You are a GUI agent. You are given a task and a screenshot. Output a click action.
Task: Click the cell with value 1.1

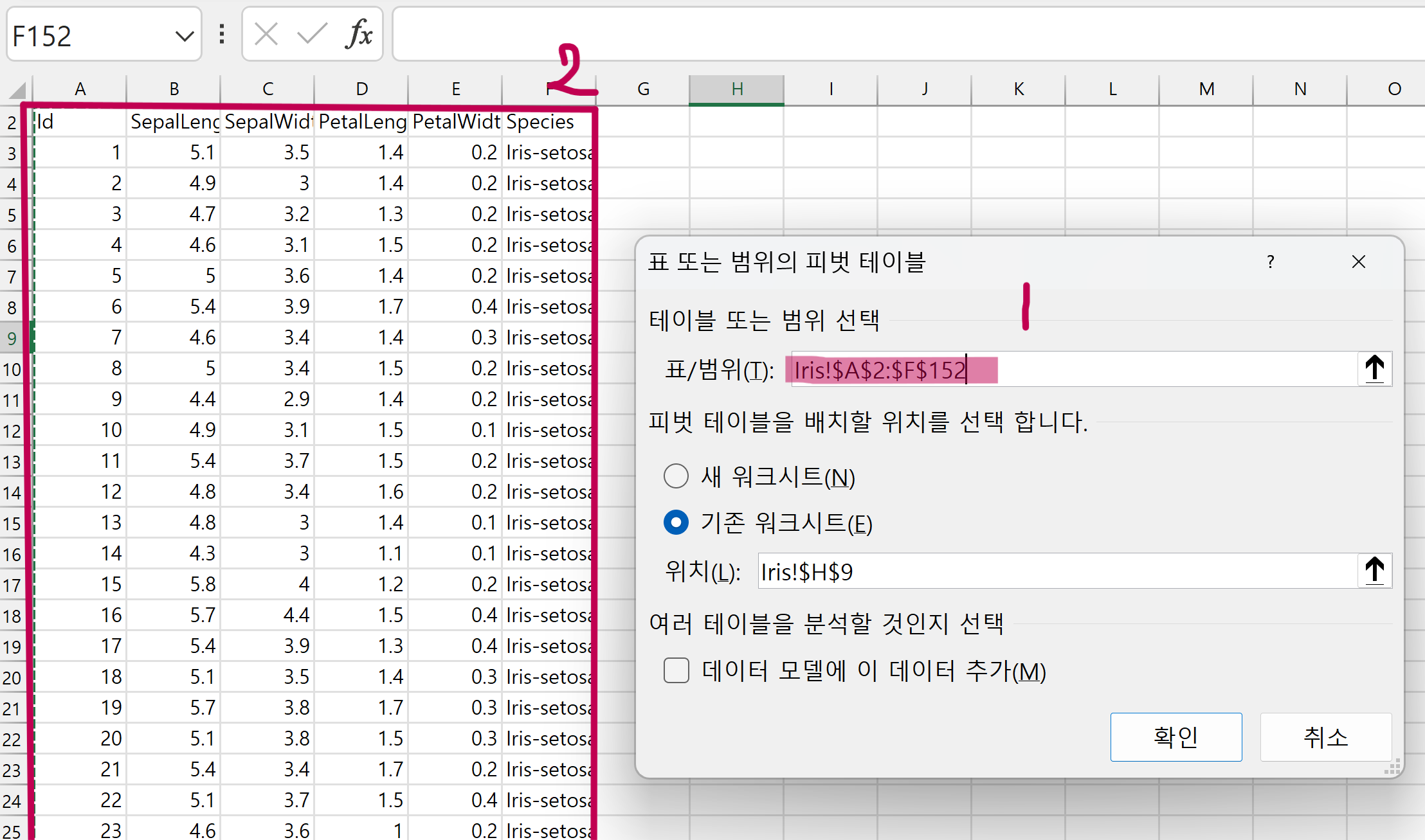point(361,553)
